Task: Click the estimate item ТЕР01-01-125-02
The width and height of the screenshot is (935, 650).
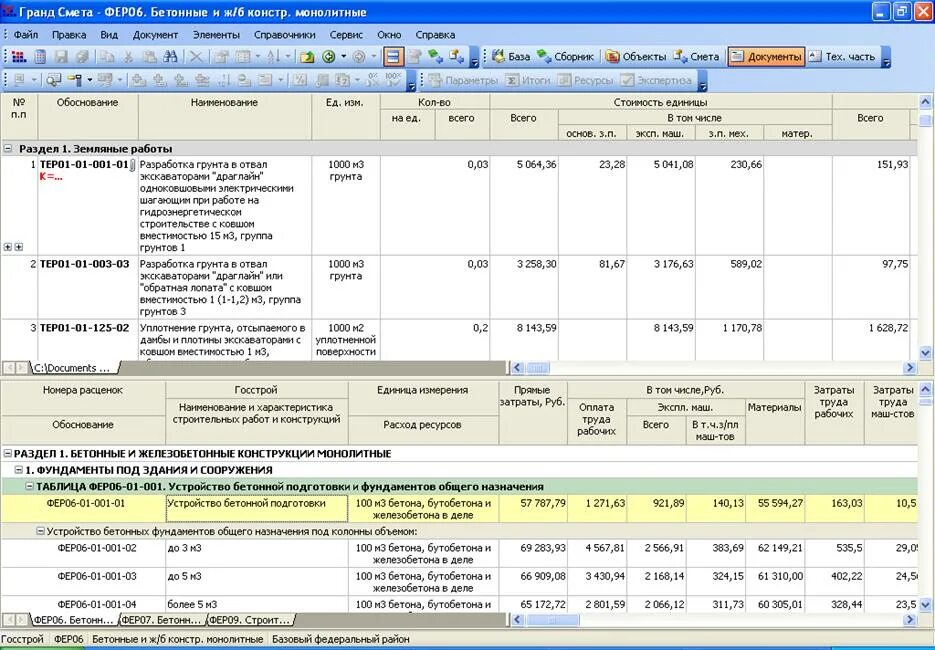Action: tap(85, 328)
